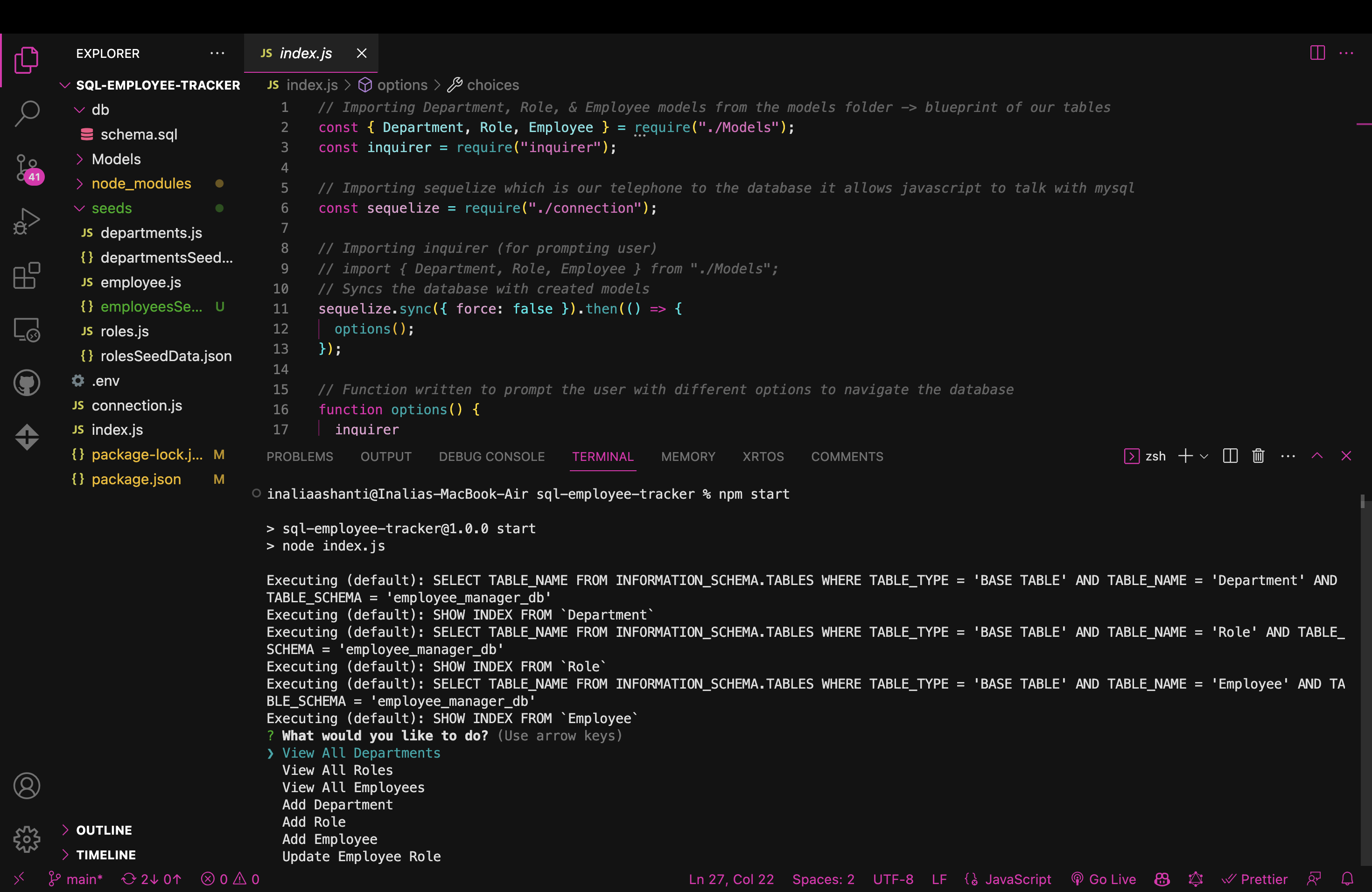Open the Search view

click(27, 113)
